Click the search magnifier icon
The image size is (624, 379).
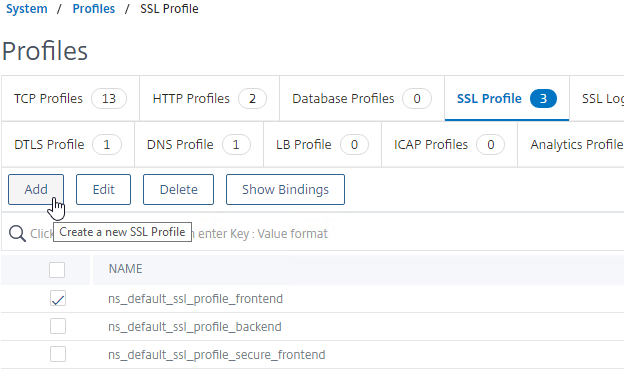pyautogui.click(x=17, y=233)
